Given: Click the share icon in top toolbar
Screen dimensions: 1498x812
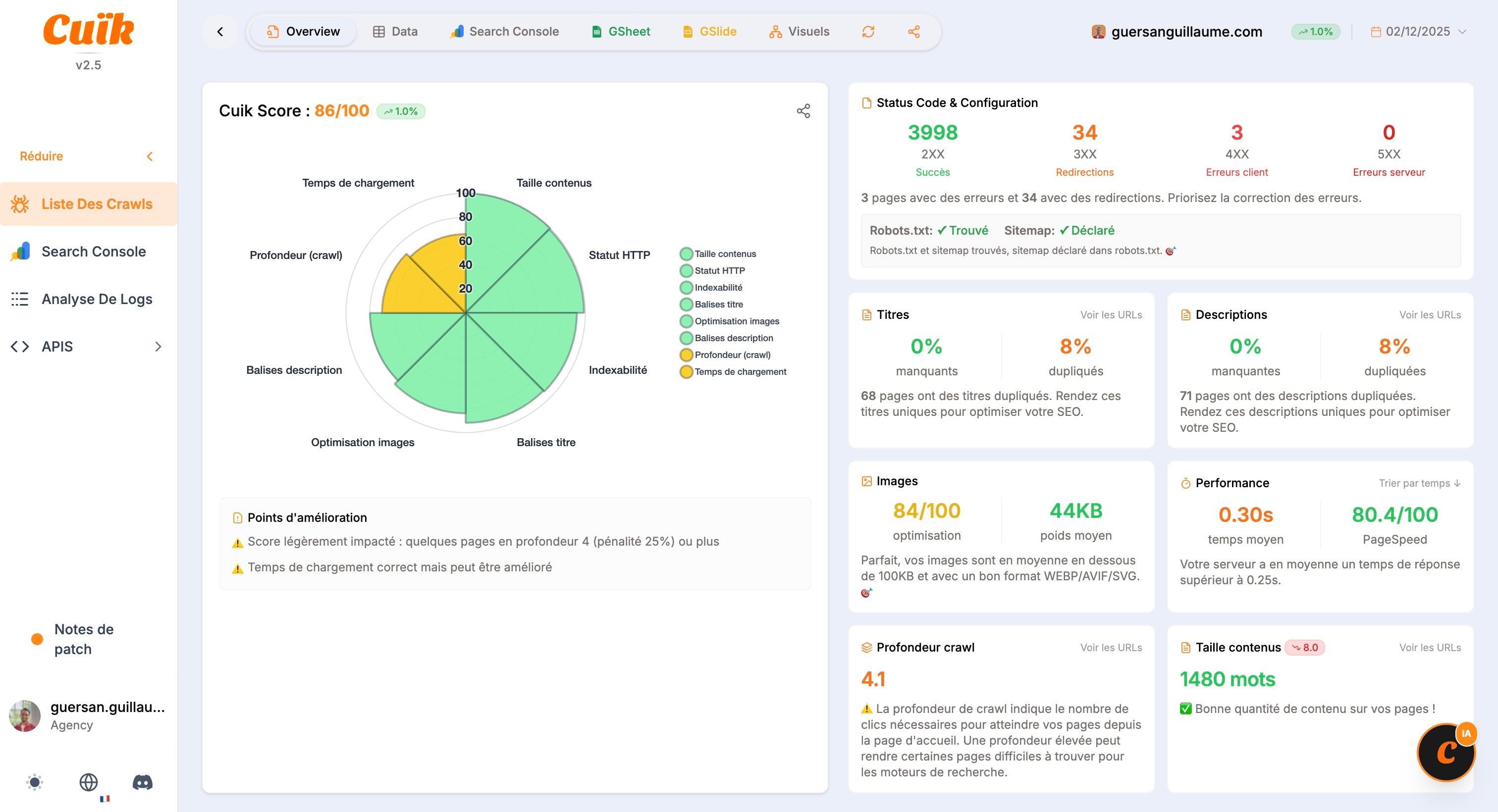Looking at the screenshot, I should point(913,31).
